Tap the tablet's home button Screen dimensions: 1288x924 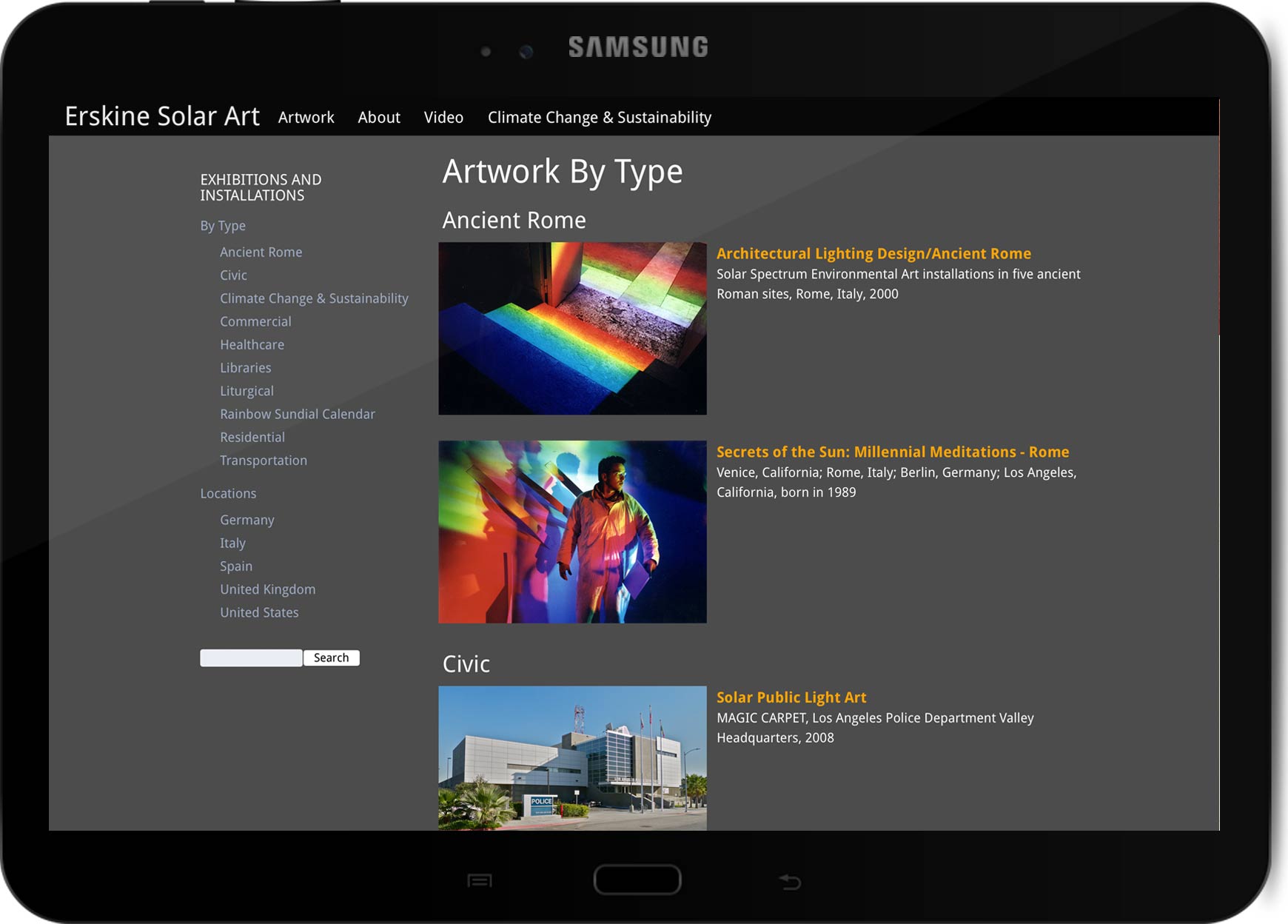[637, 880]
